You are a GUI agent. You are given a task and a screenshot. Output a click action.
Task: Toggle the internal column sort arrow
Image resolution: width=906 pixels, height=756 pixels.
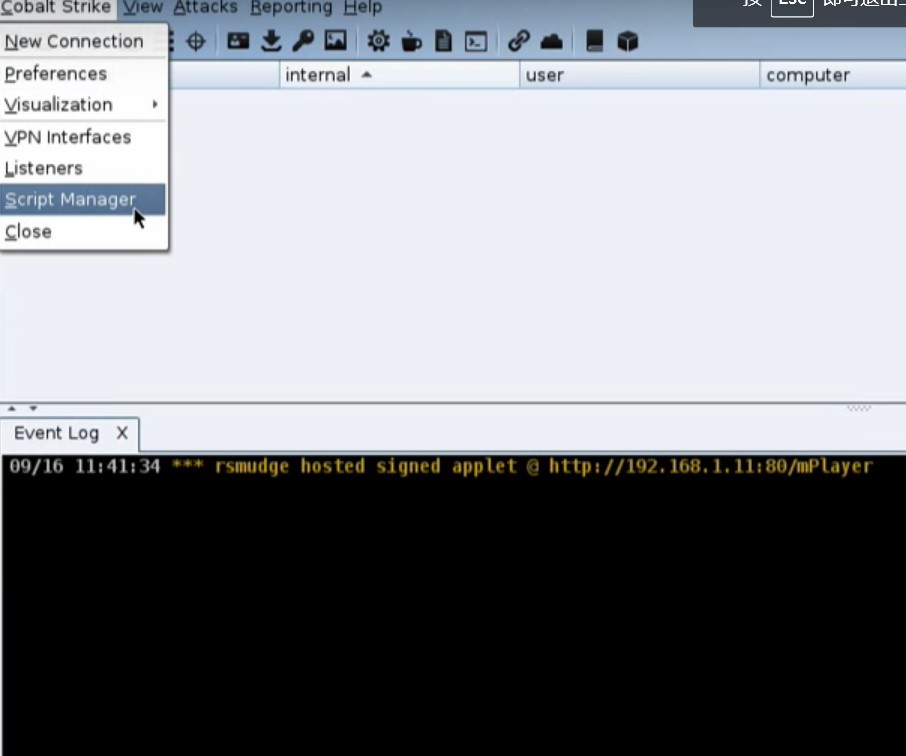point(366,75)
